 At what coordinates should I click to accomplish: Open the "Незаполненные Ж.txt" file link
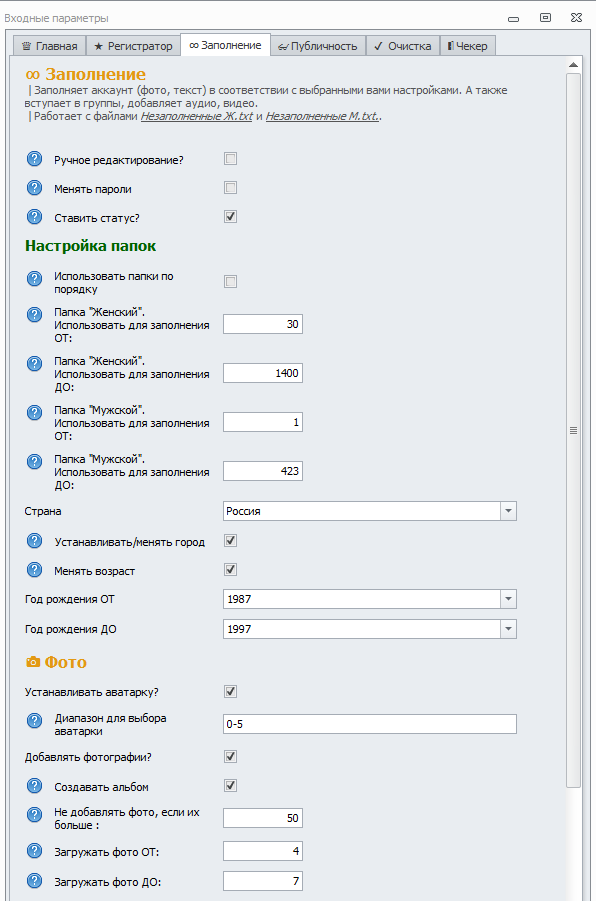(x=197, y=116)
